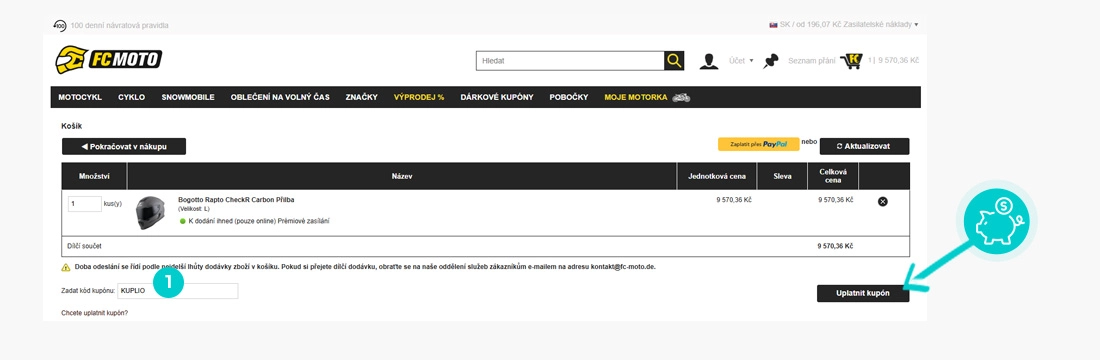
Task: Click the green availability dot
Action: point(182,221)
